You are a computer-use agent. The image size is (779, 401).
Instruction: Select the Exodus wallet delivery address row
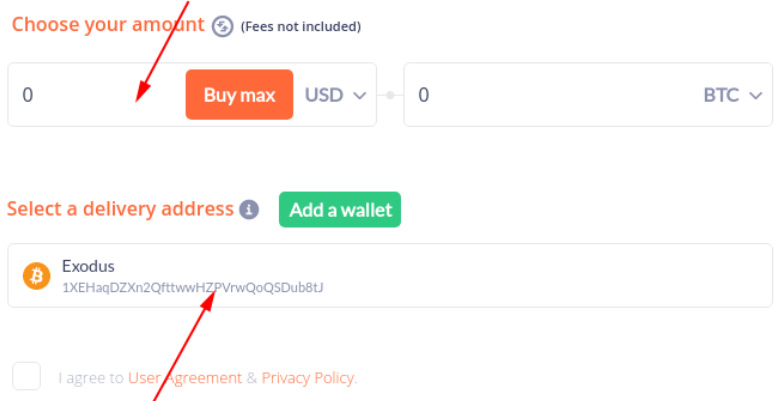[x=390, y=275]
